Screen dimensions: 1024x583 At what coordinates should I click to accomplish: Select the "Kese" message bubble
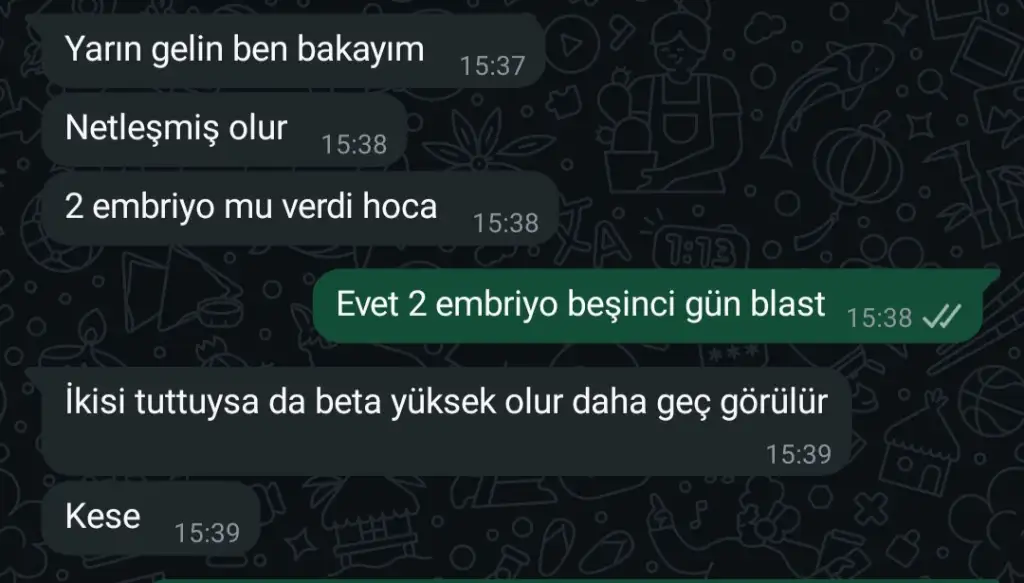coord(150,518)
